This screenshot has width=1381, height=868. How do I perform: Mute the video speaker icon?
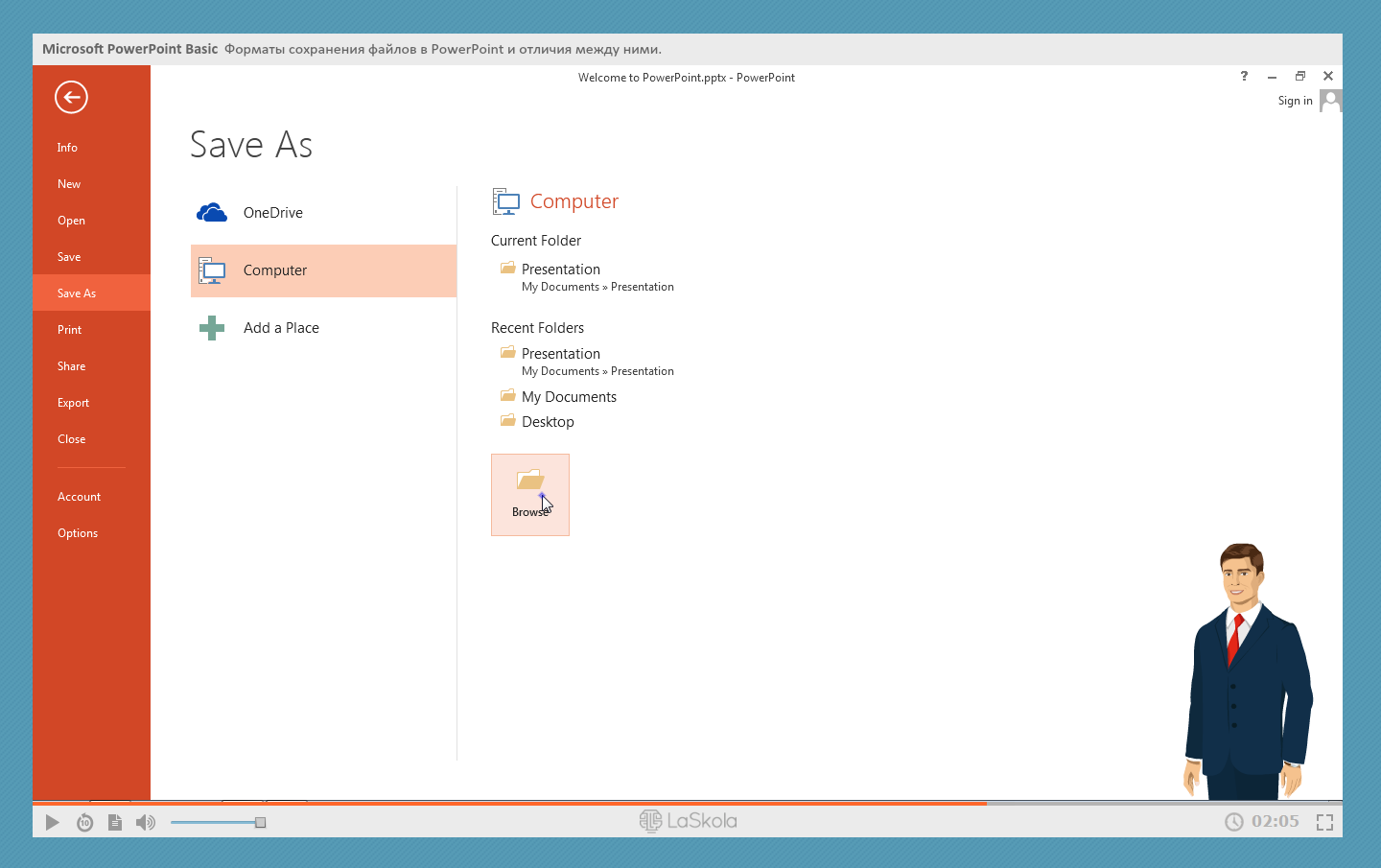146,822
